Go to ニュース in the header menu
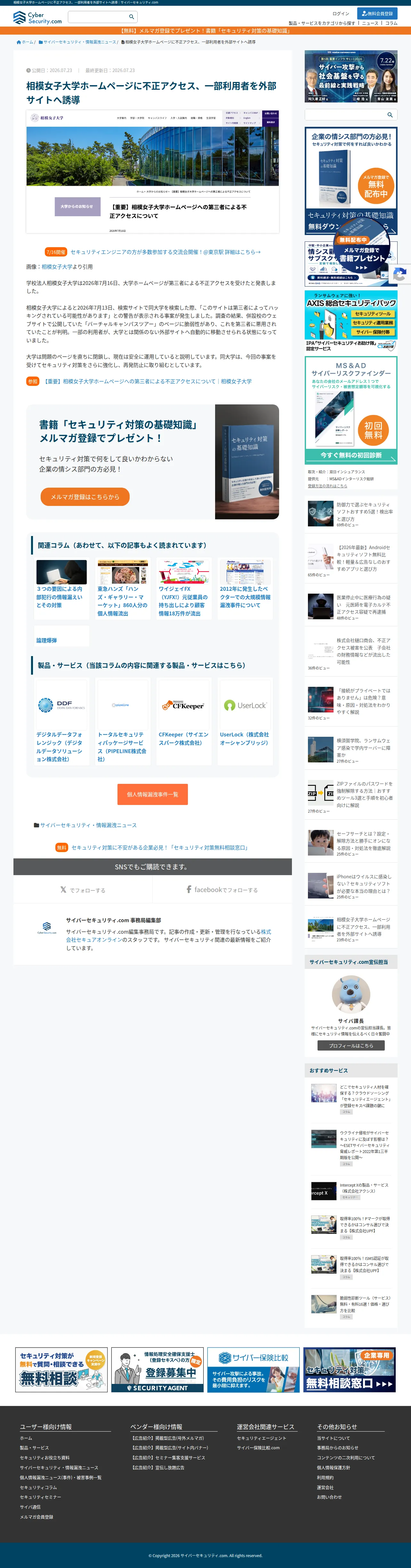The height and width of the screenshot is (1568, 411). coord(370,23)
